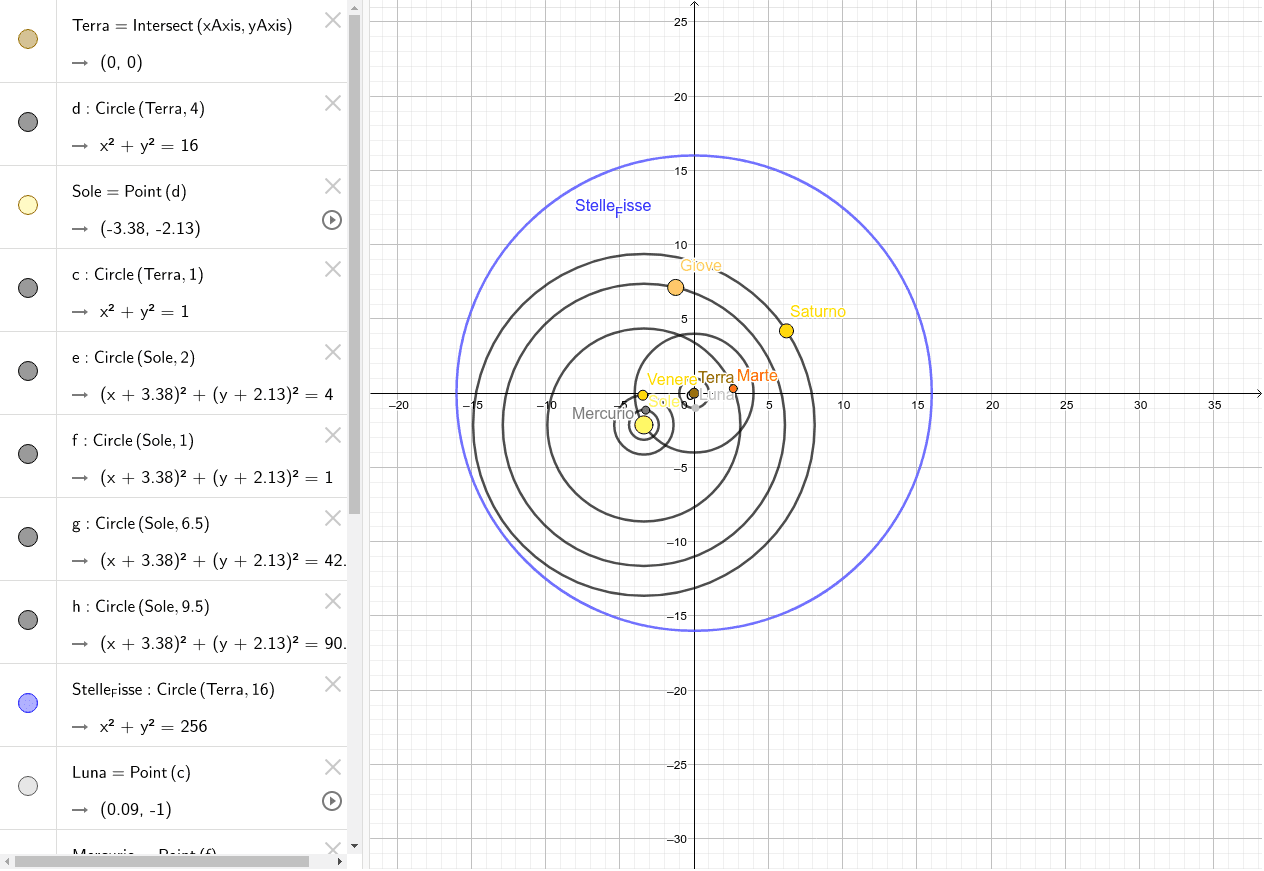Select the Saturno point on graph

click(786, 331)
